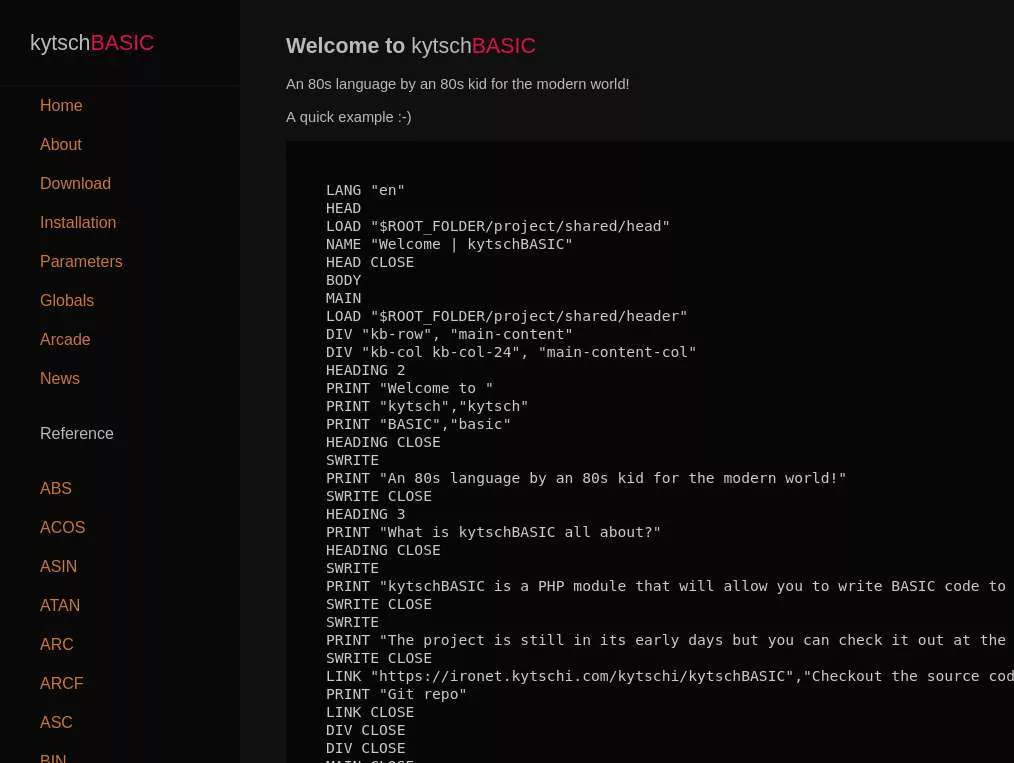Click the kytschBASIC logo in the sidebar

coord(92,43)
